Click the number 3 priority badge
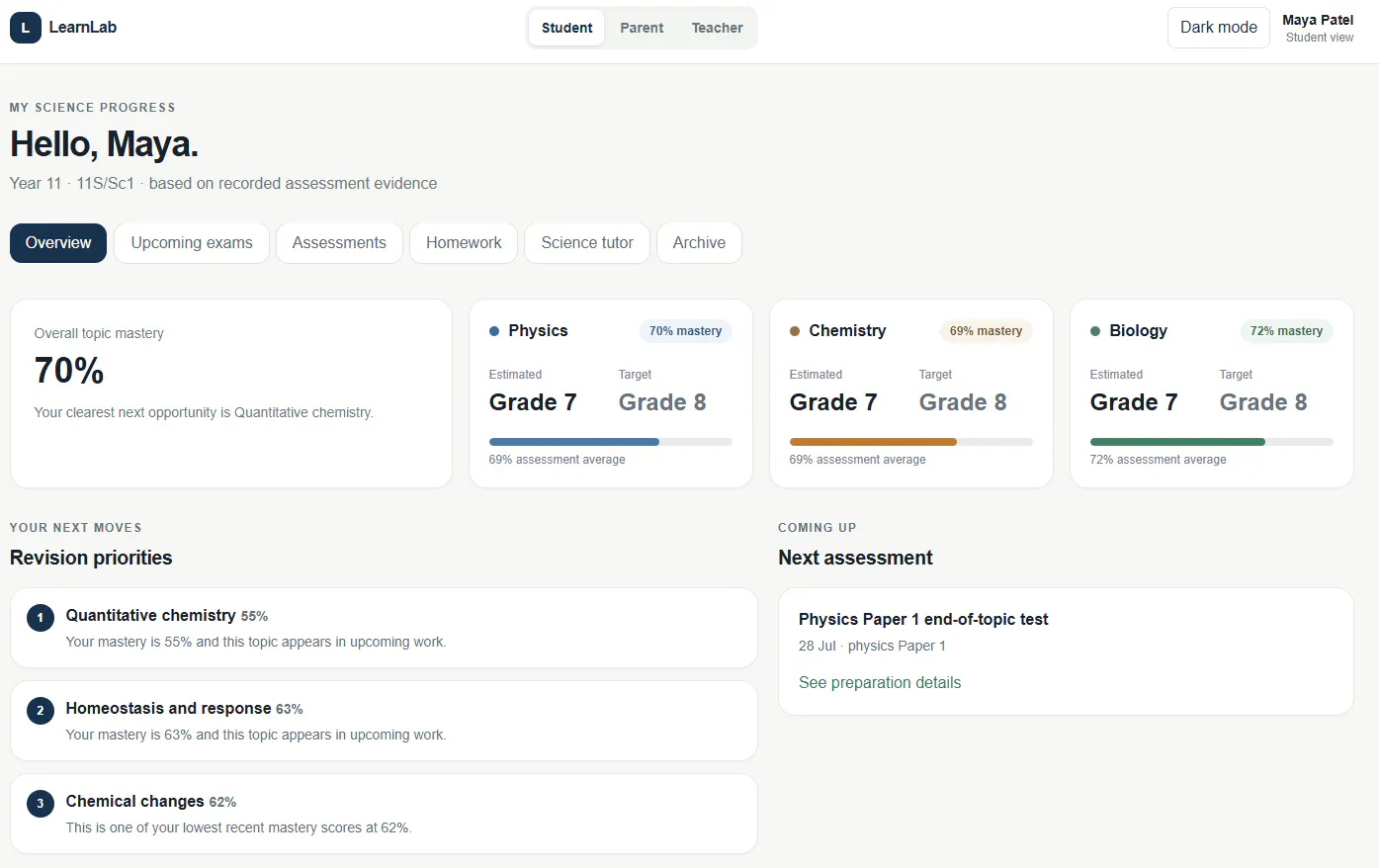 41,804
